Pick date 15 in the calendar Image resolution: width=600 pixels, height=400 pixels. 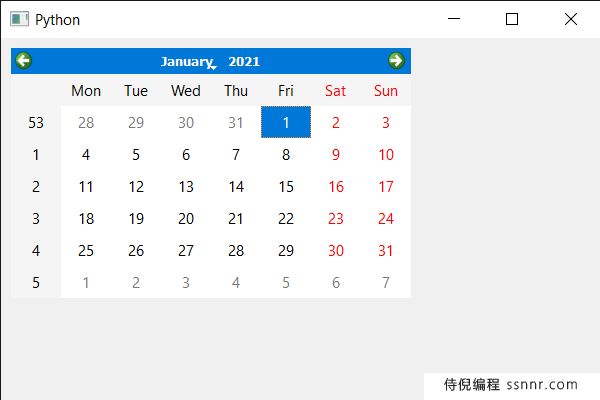tap(286, 186)
